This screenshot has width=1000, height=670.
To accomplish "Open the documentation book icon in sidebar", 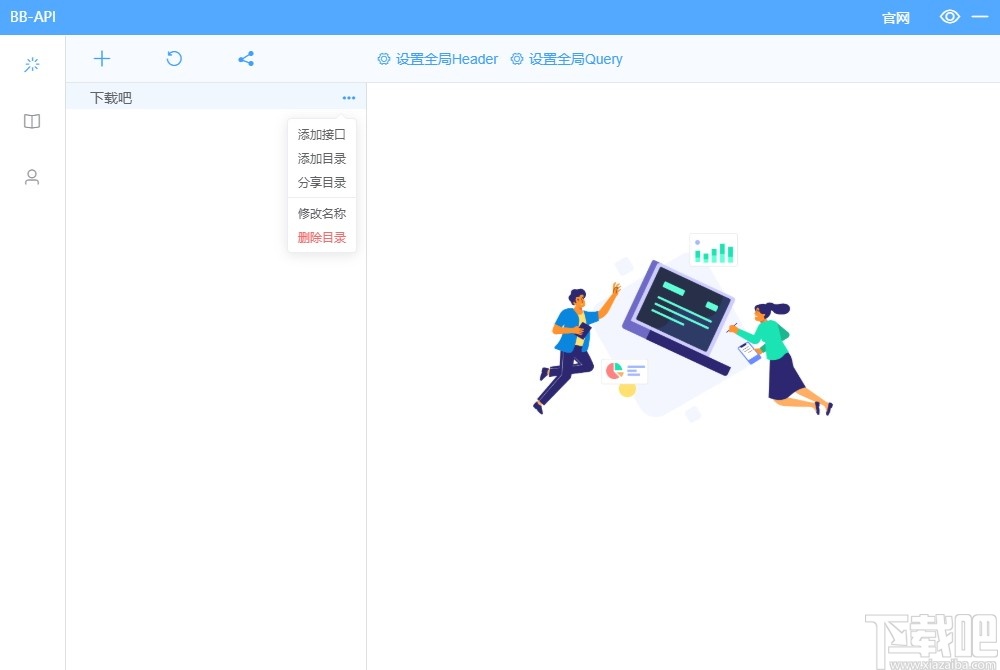I will click(x=31, y=121).
